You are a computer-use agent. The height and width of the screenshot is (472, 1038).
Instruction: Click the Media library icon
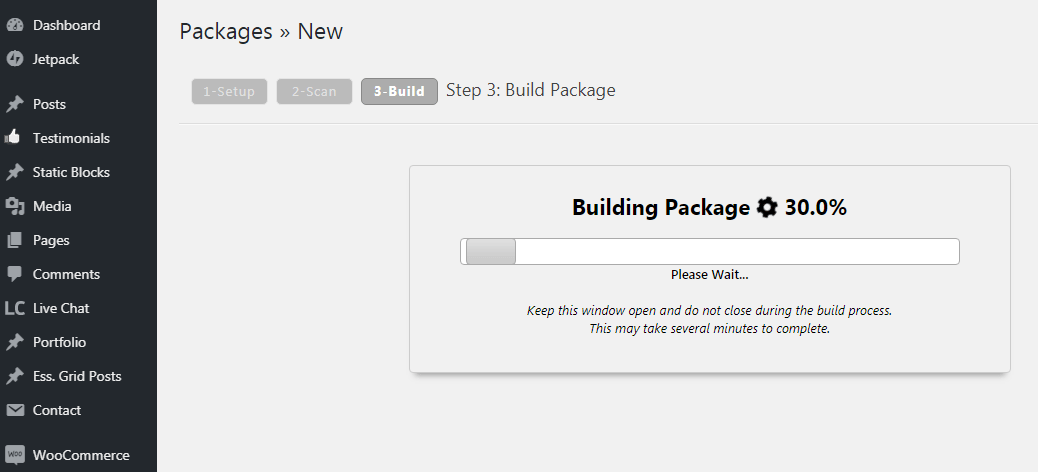[x=15, y=206]
